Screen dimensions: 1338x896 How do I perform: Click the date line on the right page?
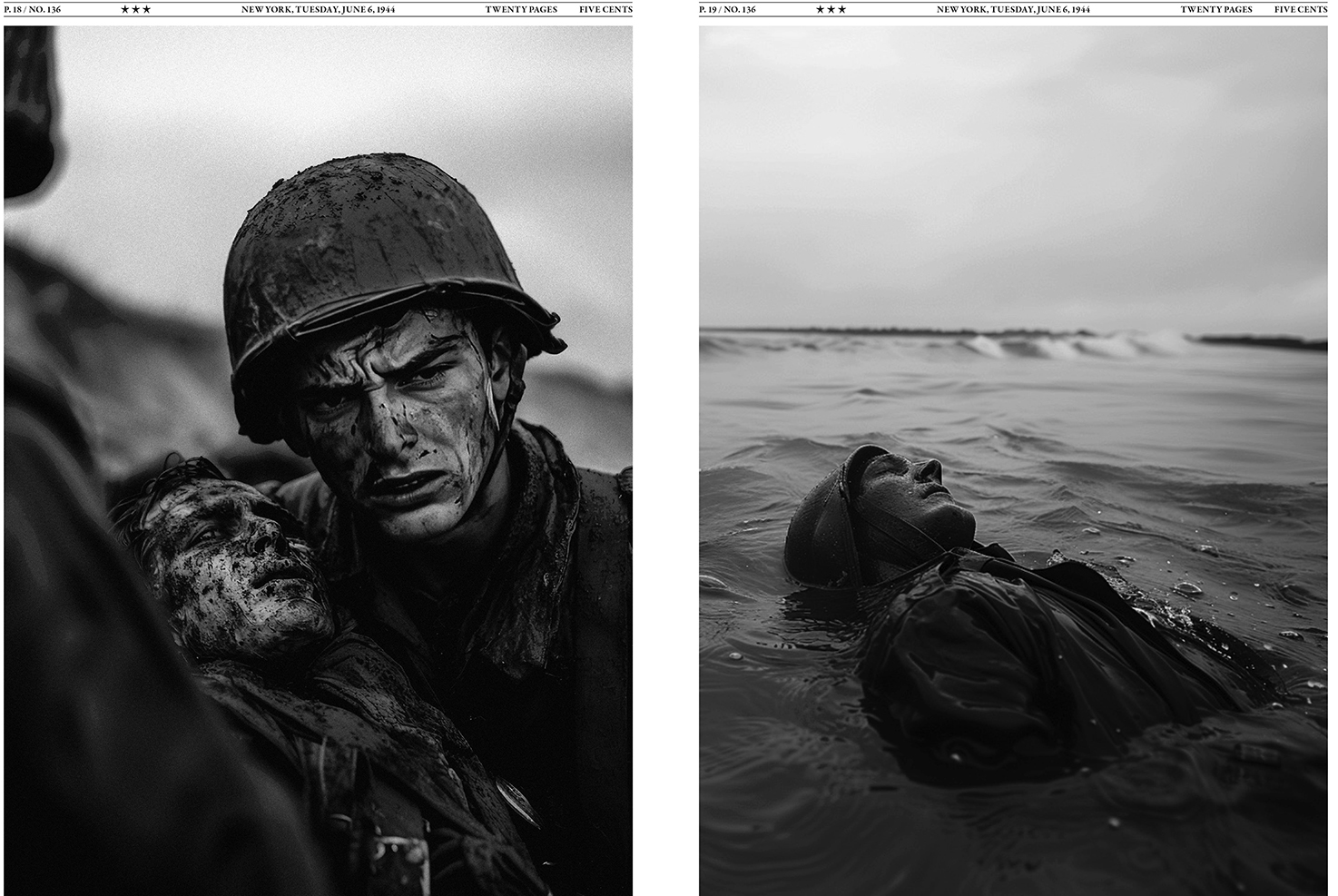click(1013, 10)
